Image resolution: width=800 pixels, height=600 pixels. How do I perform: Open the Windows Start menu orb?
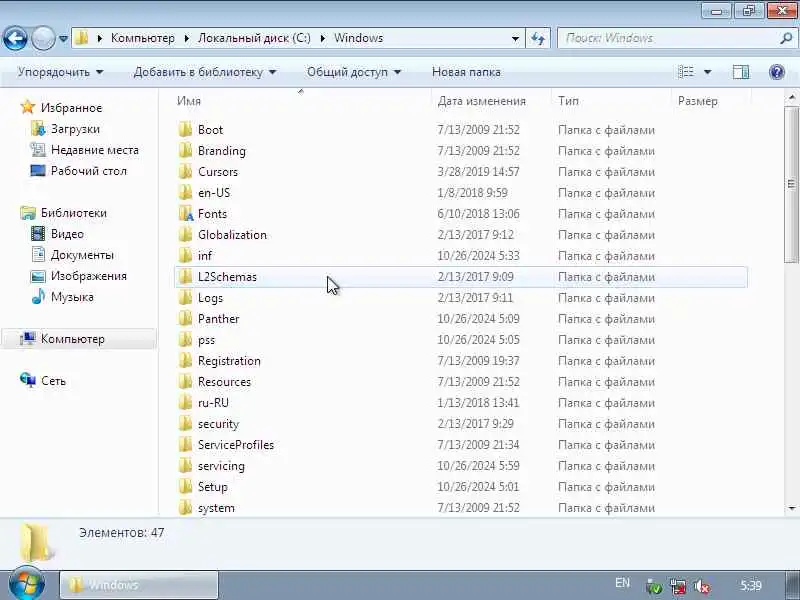coord(27,583)
